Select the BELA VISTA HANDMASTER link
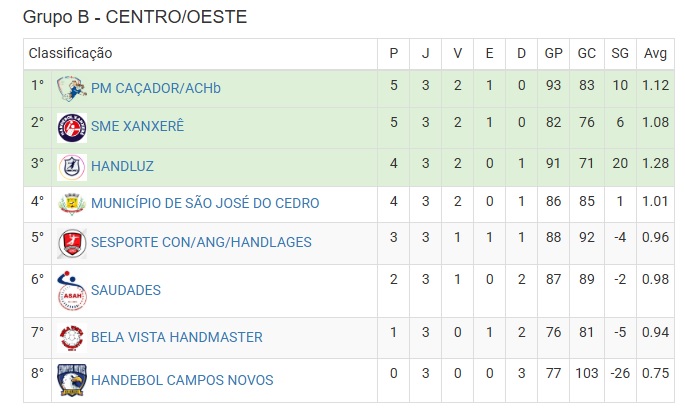Image resolution: width=685 pixels, height=413 pixels. 176,337
